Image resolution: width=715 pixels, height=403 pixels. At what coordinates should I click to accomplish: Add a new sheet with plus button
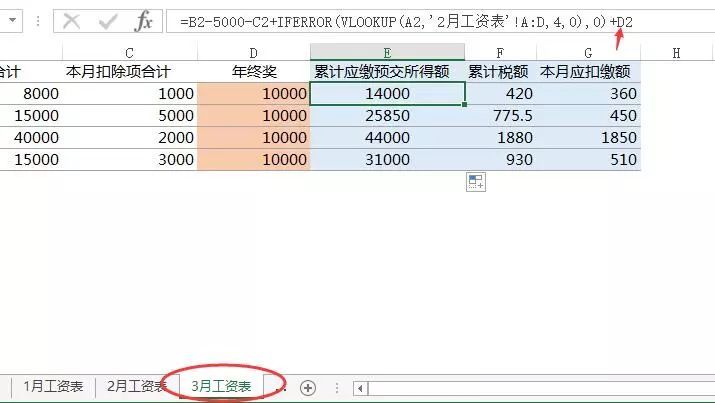coord(308,388)
